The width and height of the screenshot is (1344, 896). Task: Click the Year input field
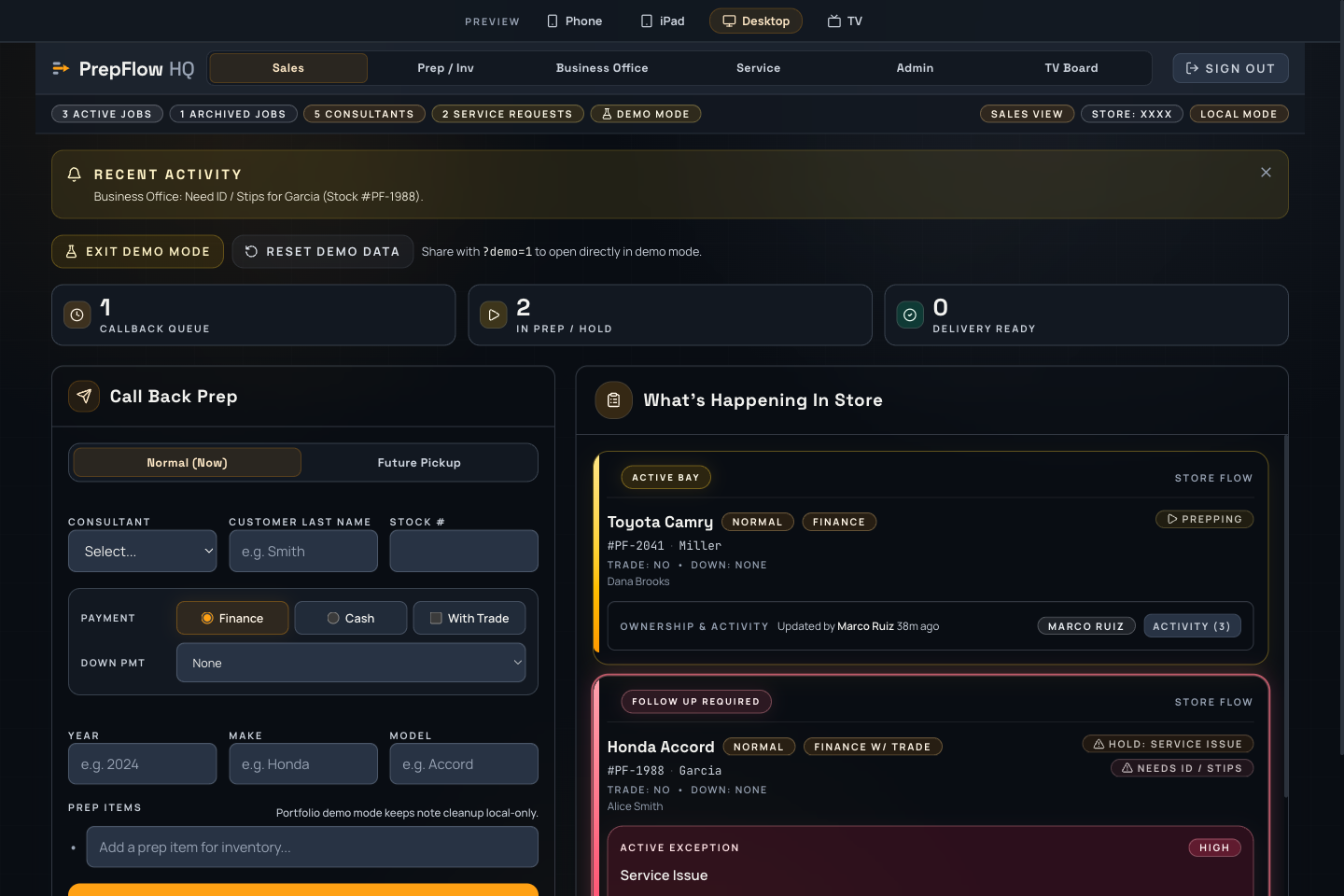pyautogui.click(x=142, y=764)
